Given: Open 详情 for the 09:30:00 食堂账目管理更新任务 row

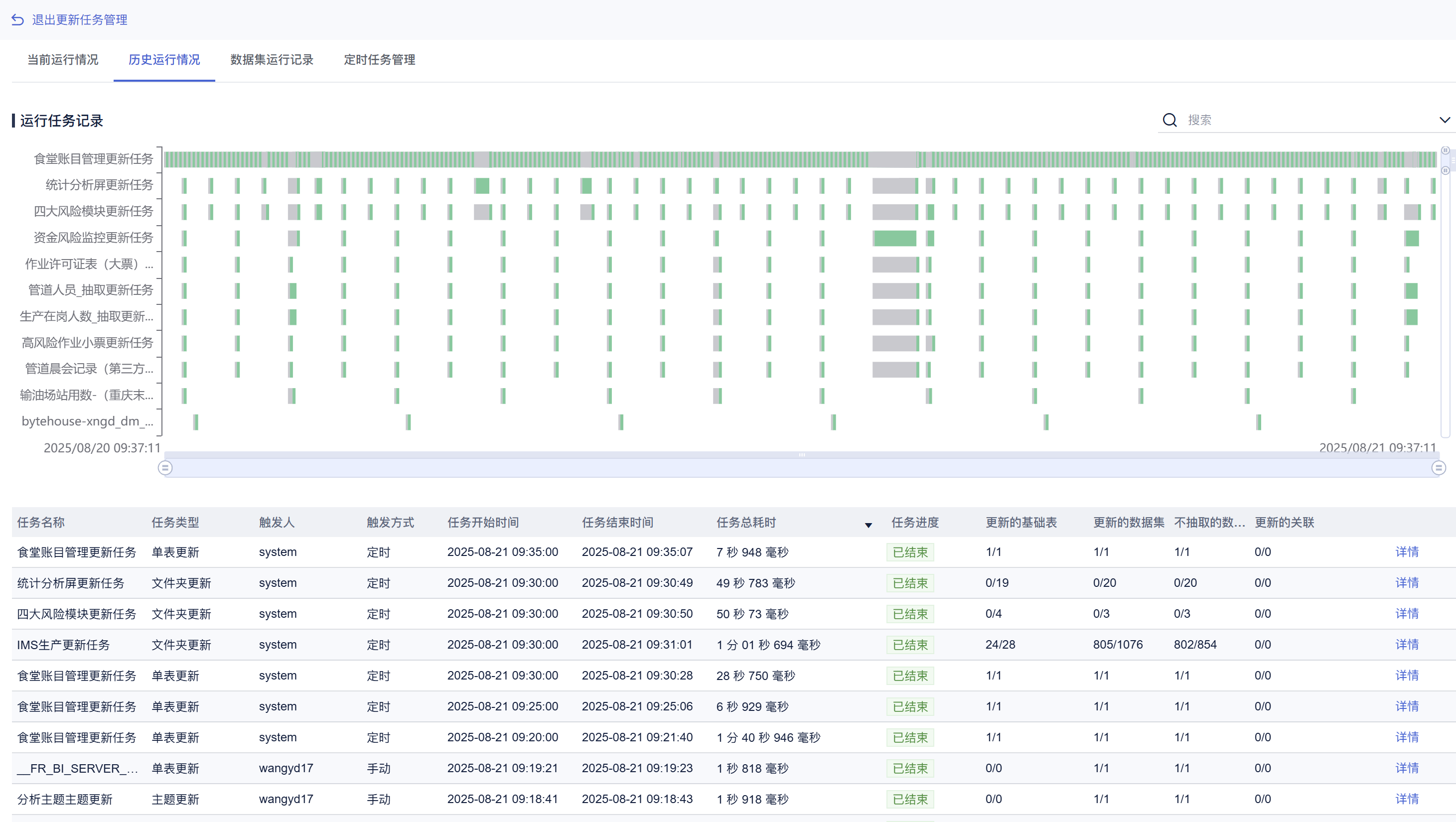Looking at the screenshot, I should [x=1406, y=675].
